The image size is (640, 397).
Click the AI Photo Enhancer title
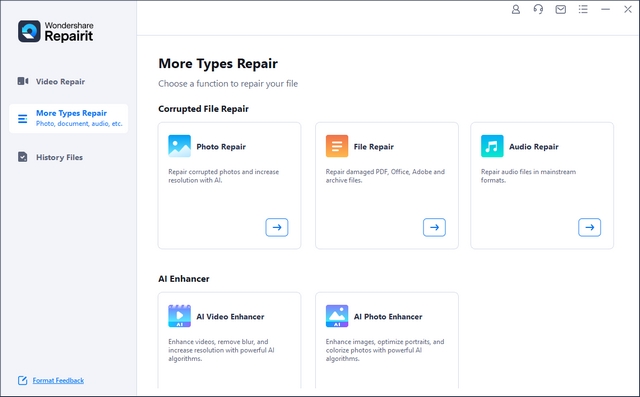coord(388,317)
